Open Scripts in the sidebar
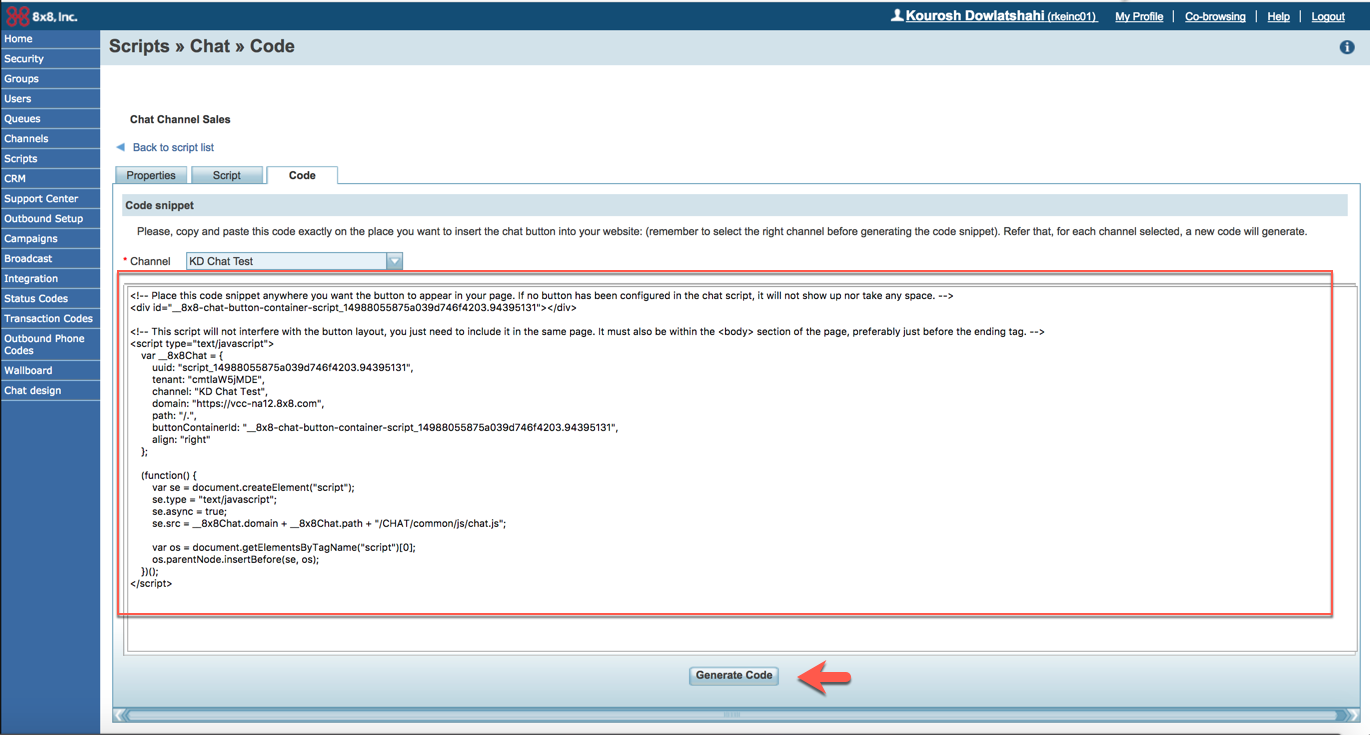 click(x=50, y=159)
